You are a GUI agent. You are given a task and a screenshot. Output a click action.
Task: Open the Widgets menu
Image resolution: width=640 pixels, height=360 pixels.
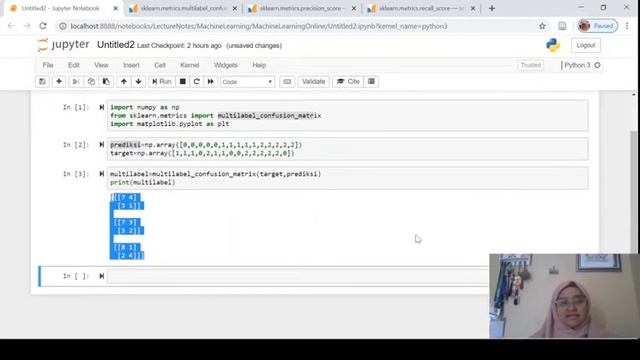(x=226, y=65)
